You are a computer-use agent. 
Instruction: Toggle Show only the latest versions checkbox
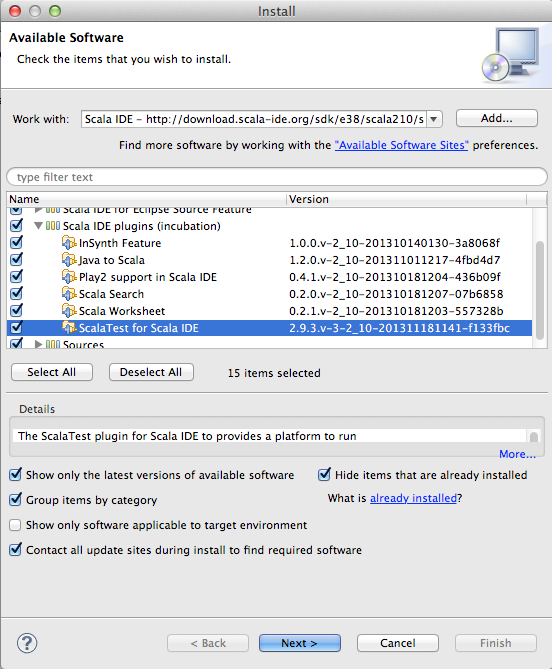(x=15, y=474)
